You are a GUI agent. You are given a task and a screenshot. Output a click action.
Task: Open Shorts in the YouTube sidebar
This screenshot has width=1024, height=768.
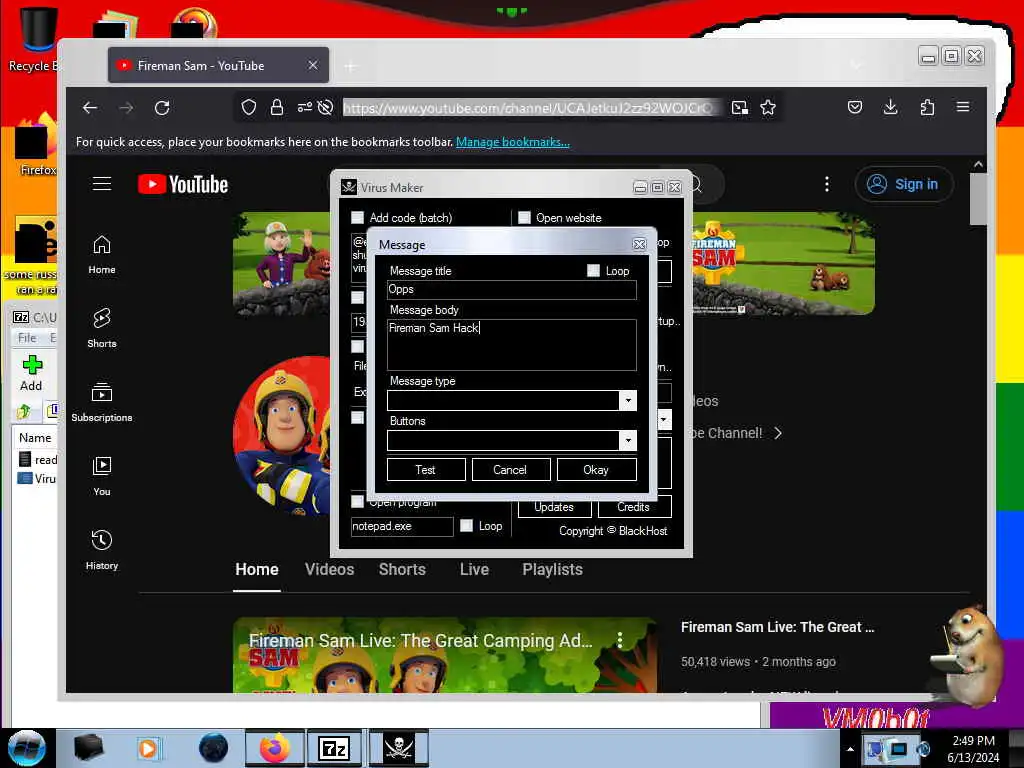tap(102, 328)
